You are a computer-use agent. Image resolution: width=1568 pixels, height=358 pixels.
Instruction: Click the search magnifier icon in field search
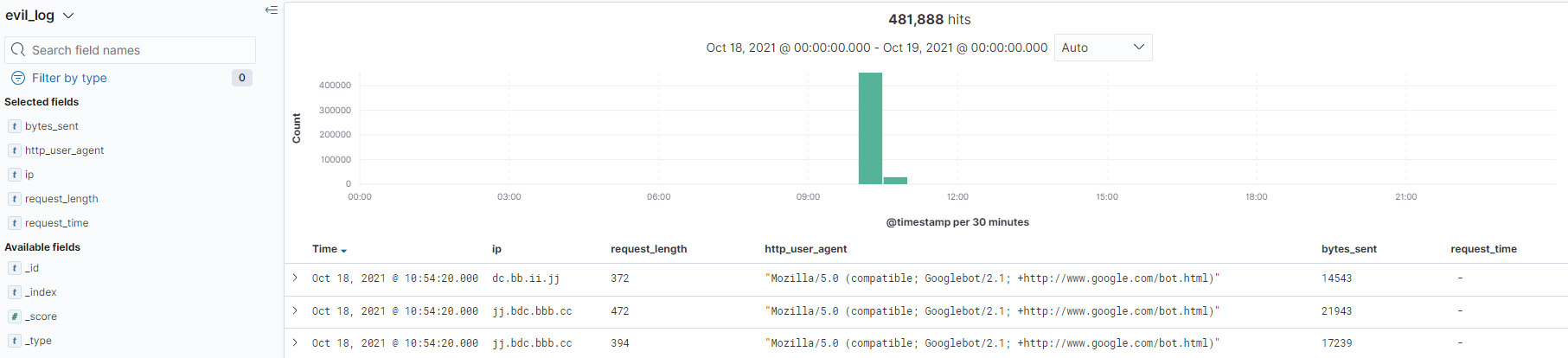pos(18,50)
